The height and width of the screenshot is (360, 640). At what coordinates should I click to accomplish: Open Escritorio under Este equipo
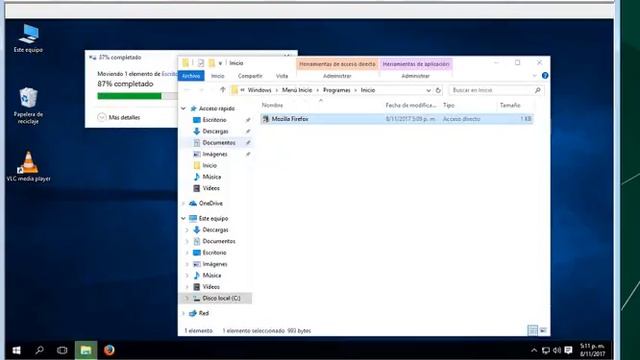click(x=214, y=253)
